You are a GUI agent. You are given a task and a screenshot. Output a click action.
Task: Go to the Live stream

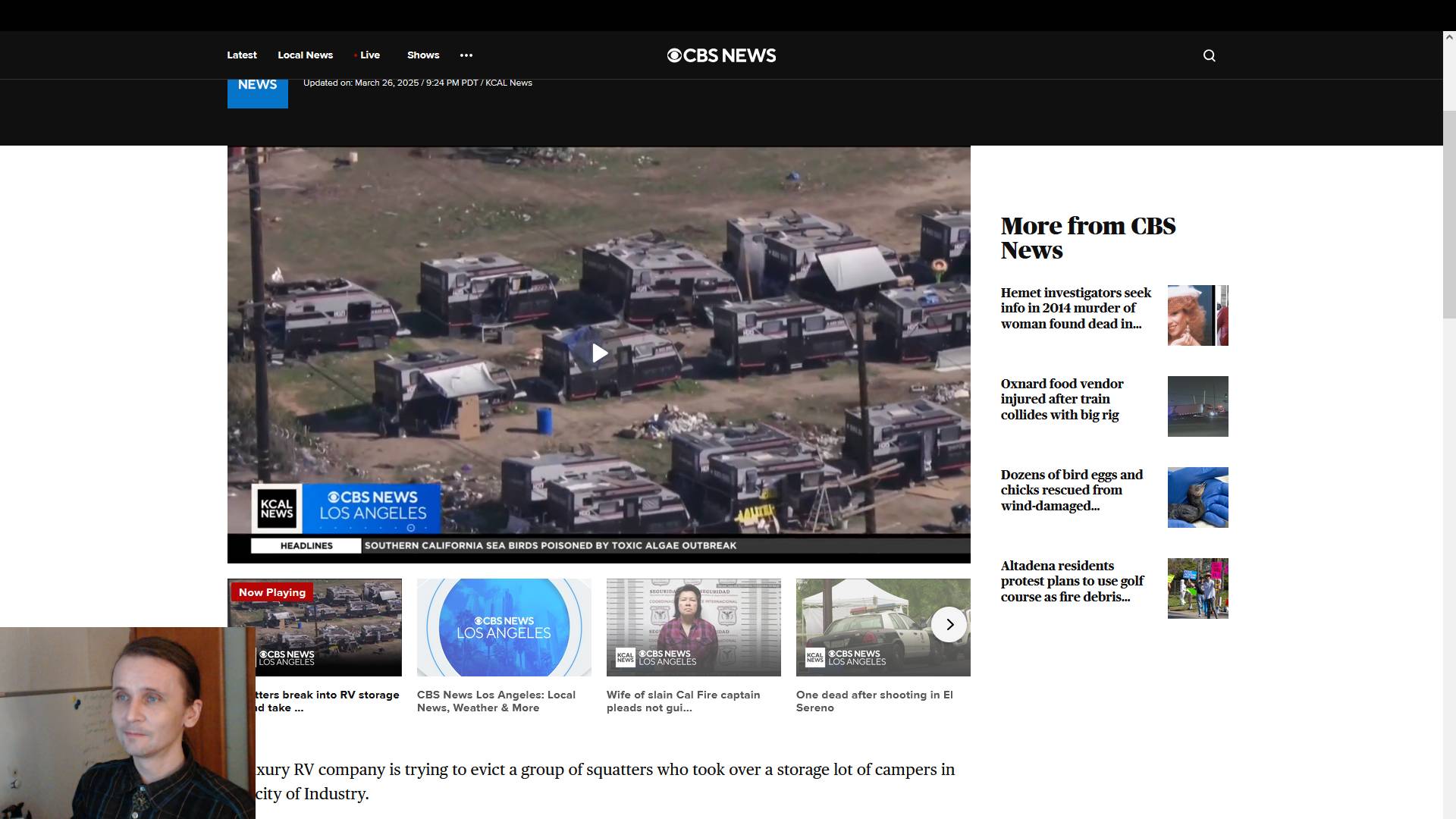369,55
